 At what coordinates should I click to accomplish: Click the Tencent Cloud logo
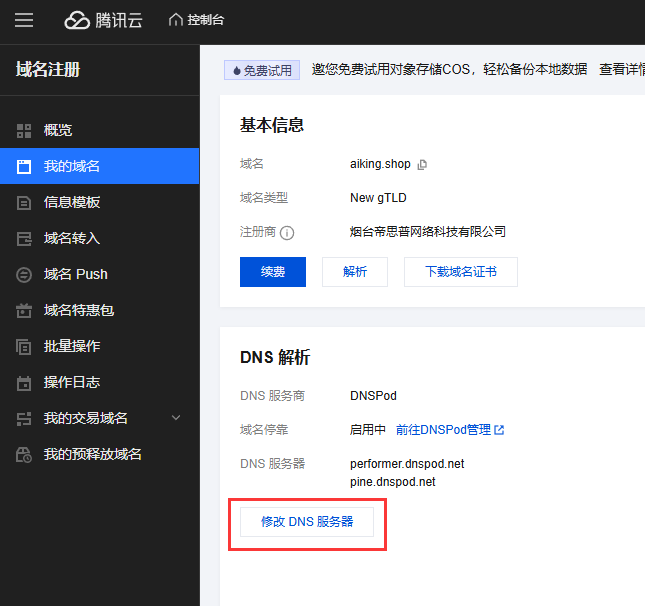coord(103,20)
